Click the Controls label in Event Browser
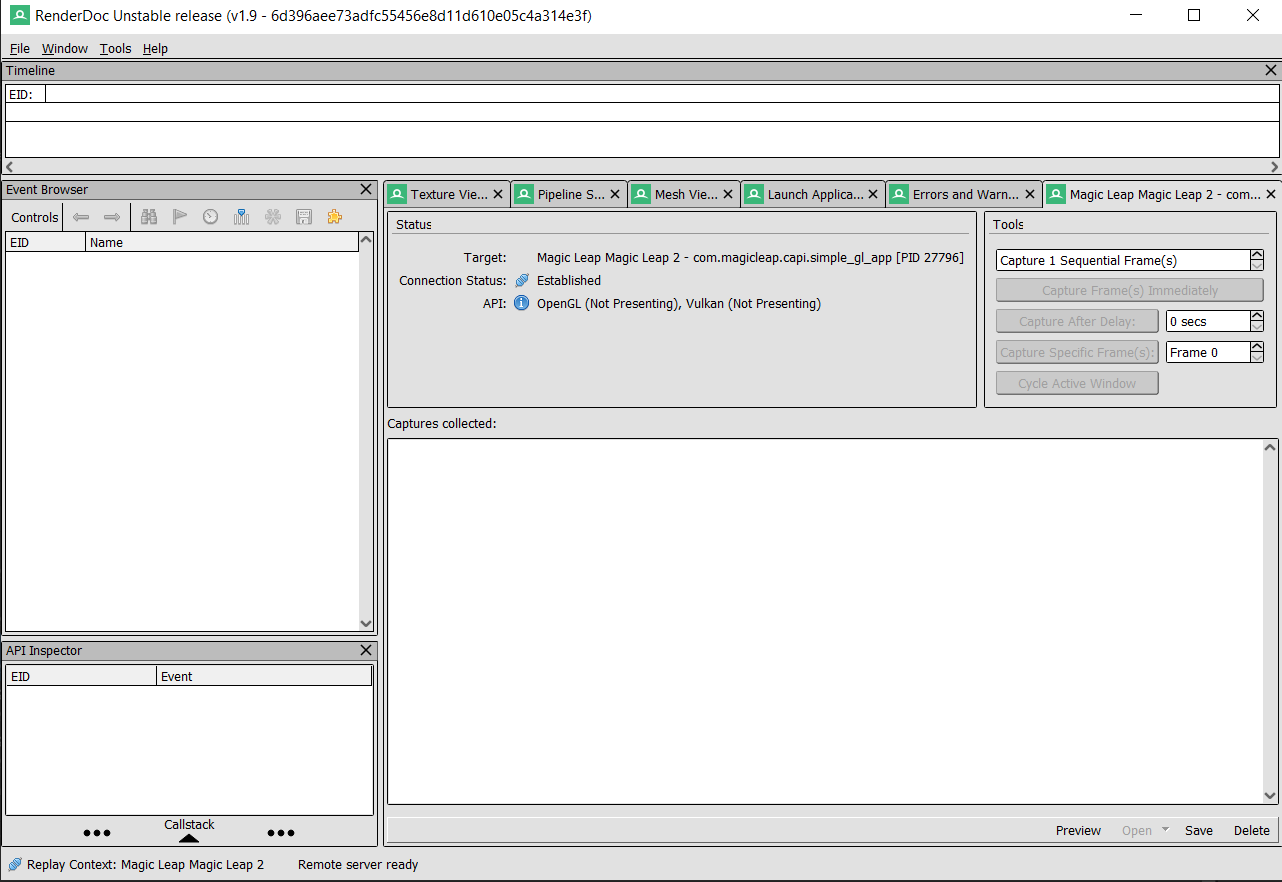 click(35, 217)
